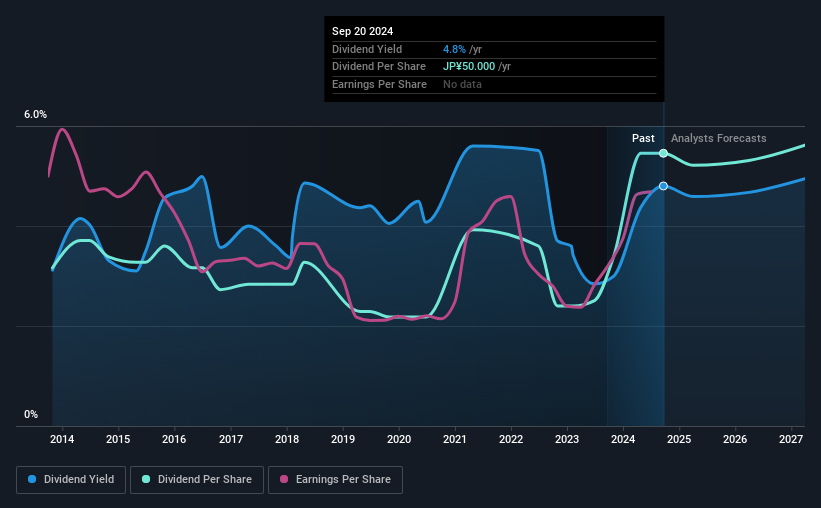Click the No data value in tooltip
Image resolution: width=821 pixels, height=508 pixels.
462,84
